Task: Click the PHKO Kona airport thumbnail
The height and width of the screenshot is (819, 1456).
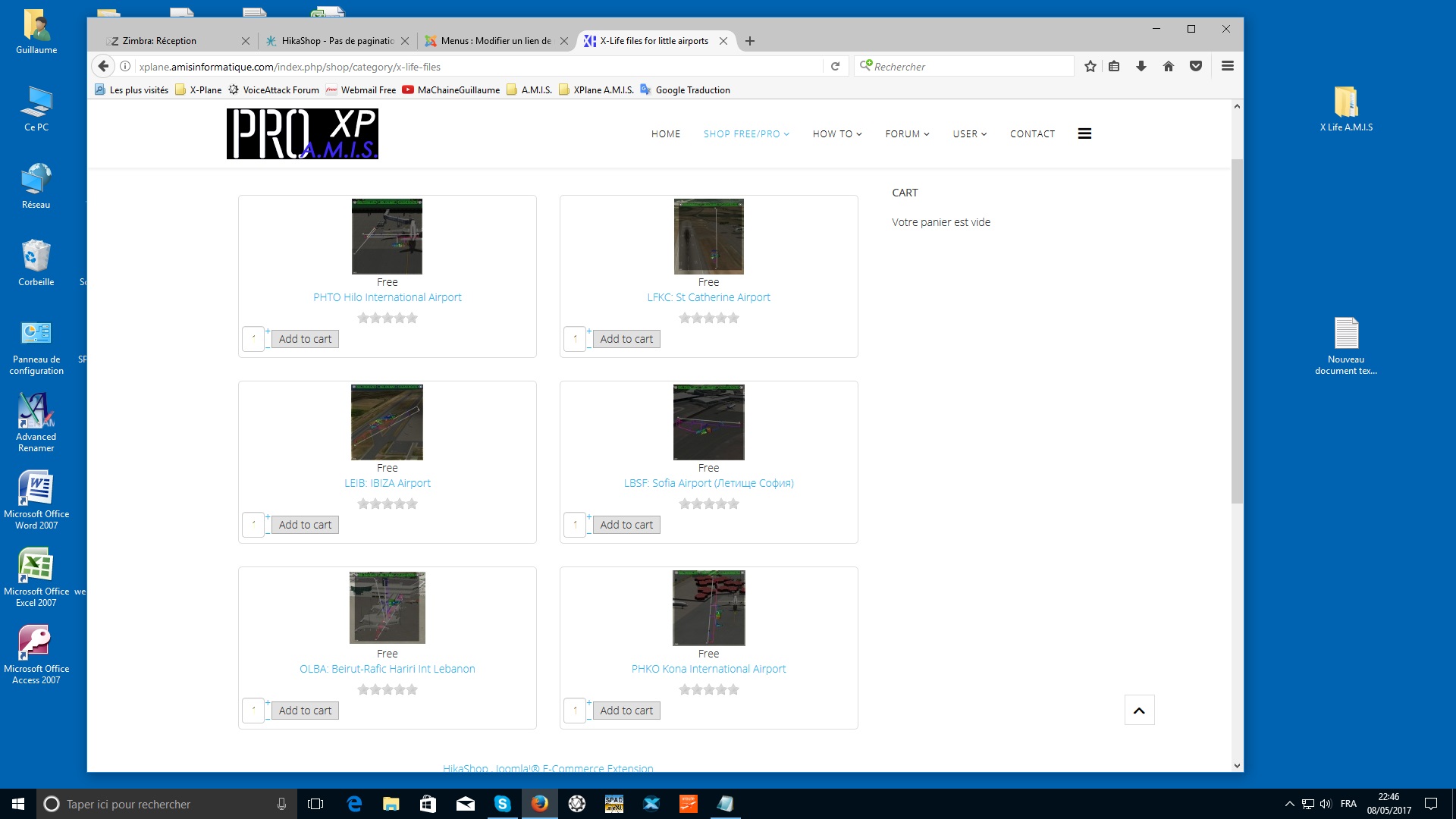Action: [708, 608]
